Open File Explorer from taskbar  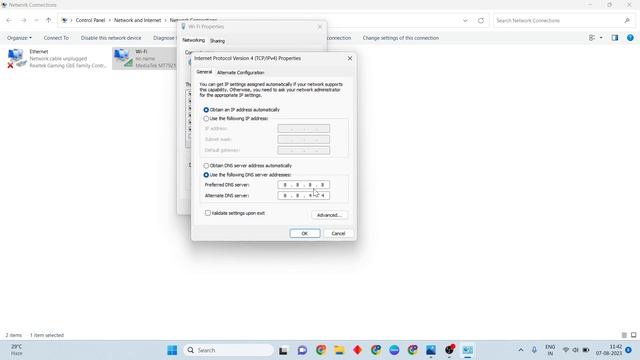[x=339, y=350]
